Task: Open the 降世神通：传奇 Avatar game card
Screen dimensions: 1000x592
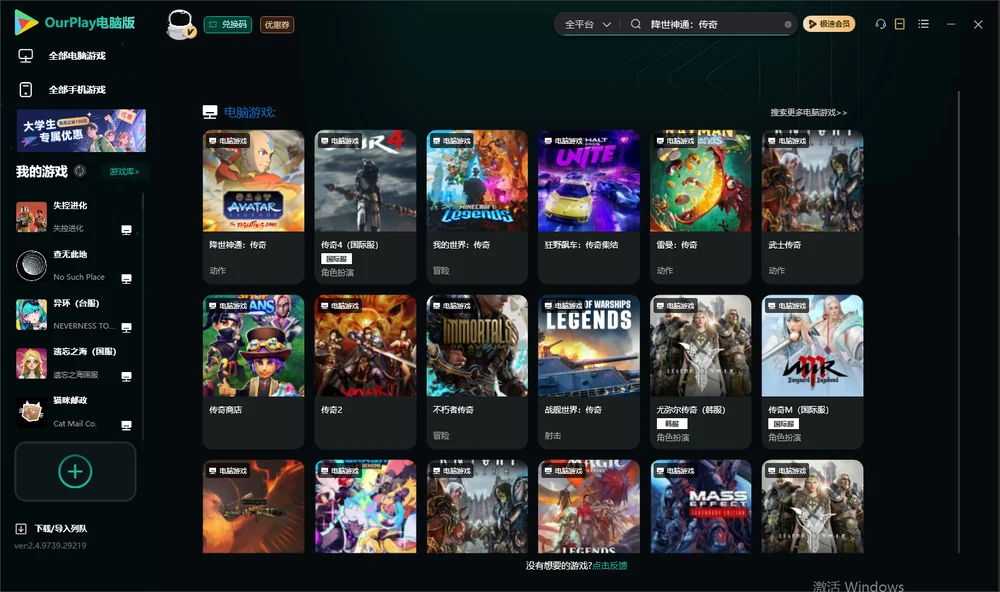Action: [253, 207]
